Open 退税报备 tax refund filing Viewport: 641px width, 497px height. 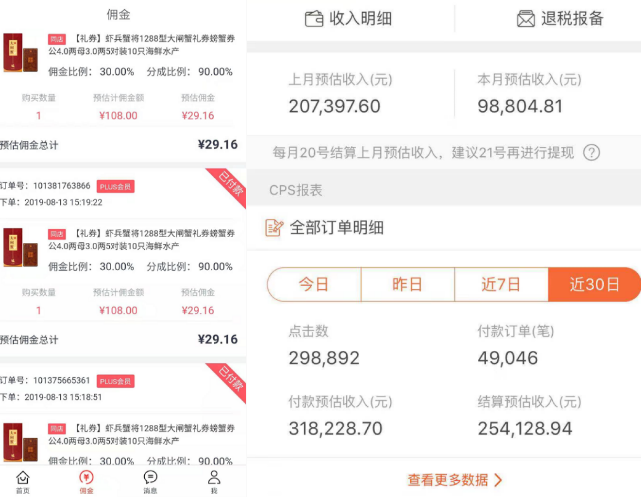(x=572, y=19)
